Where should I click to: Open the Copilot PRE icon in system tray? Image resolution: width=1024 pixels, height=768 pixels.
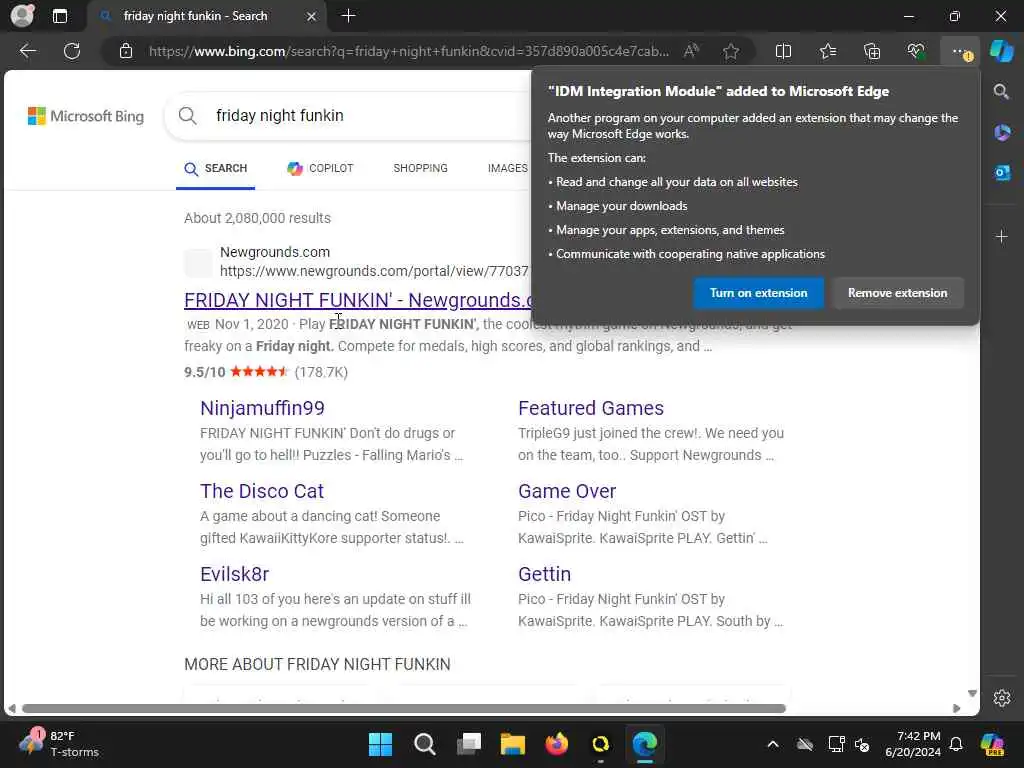click(x=992, y=744)
